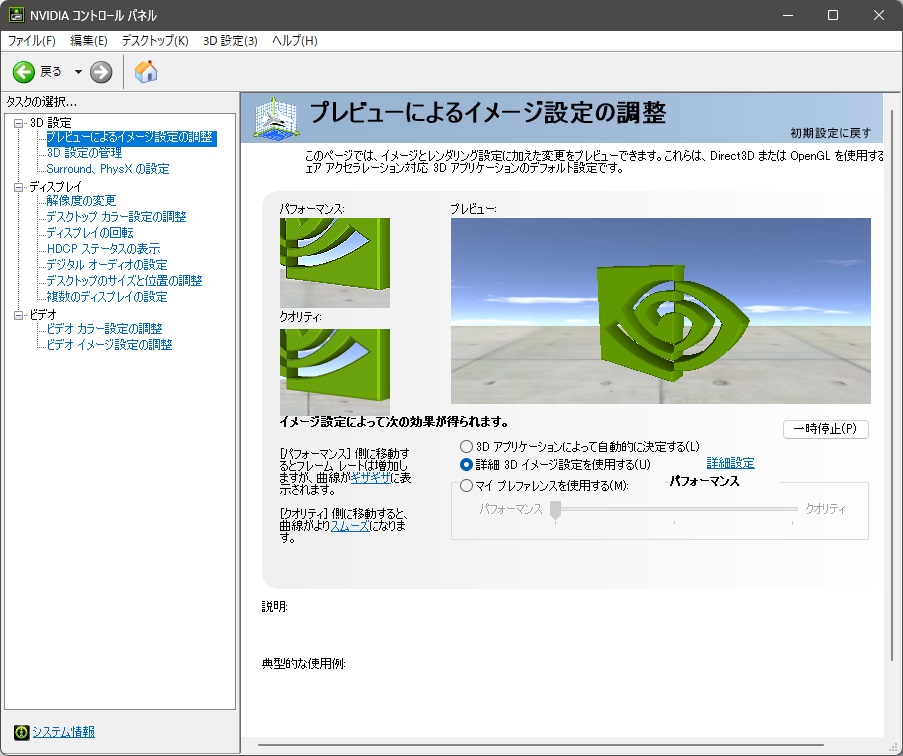This screenshot has height=756, width=903.
Task: Click the 一時停止(P) button
Action: coord(825,429)
